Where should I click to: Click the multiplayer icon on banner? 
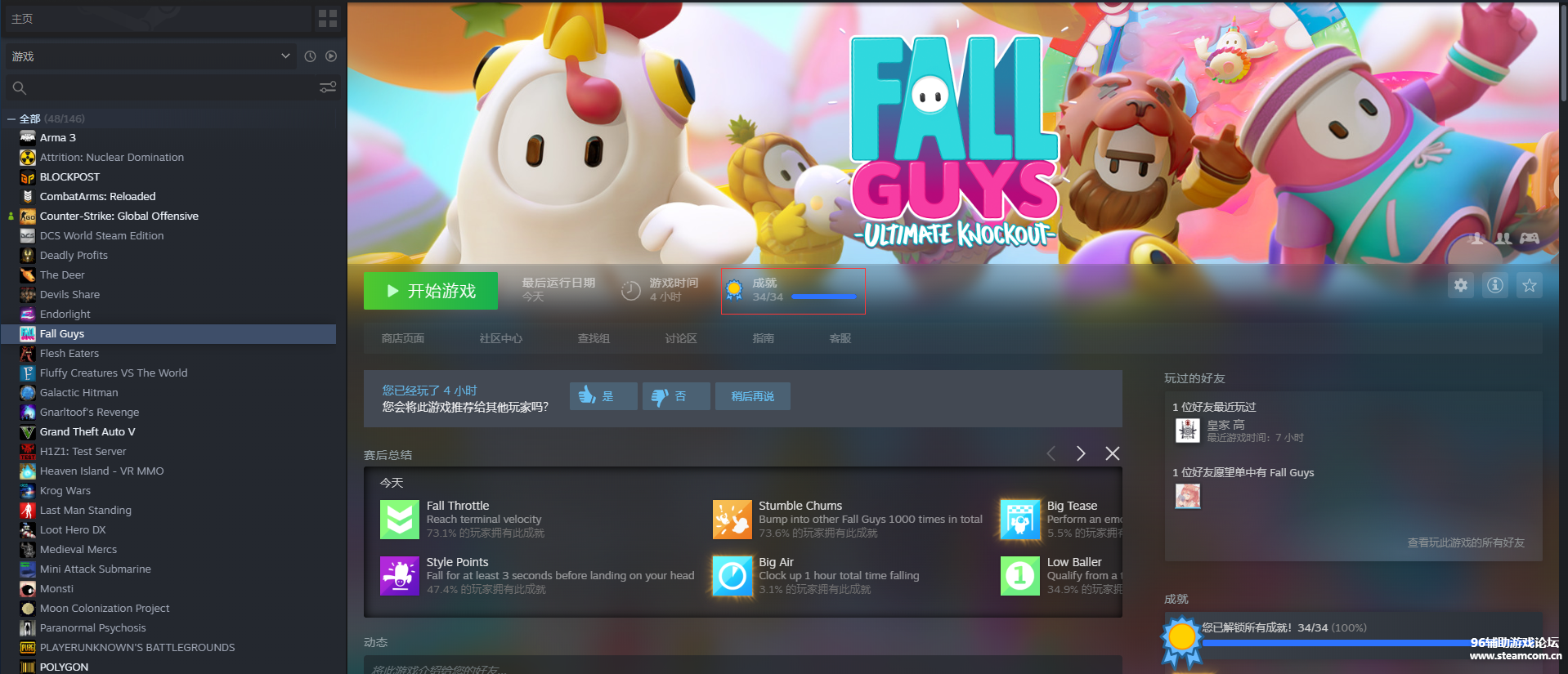(1503, 239)
